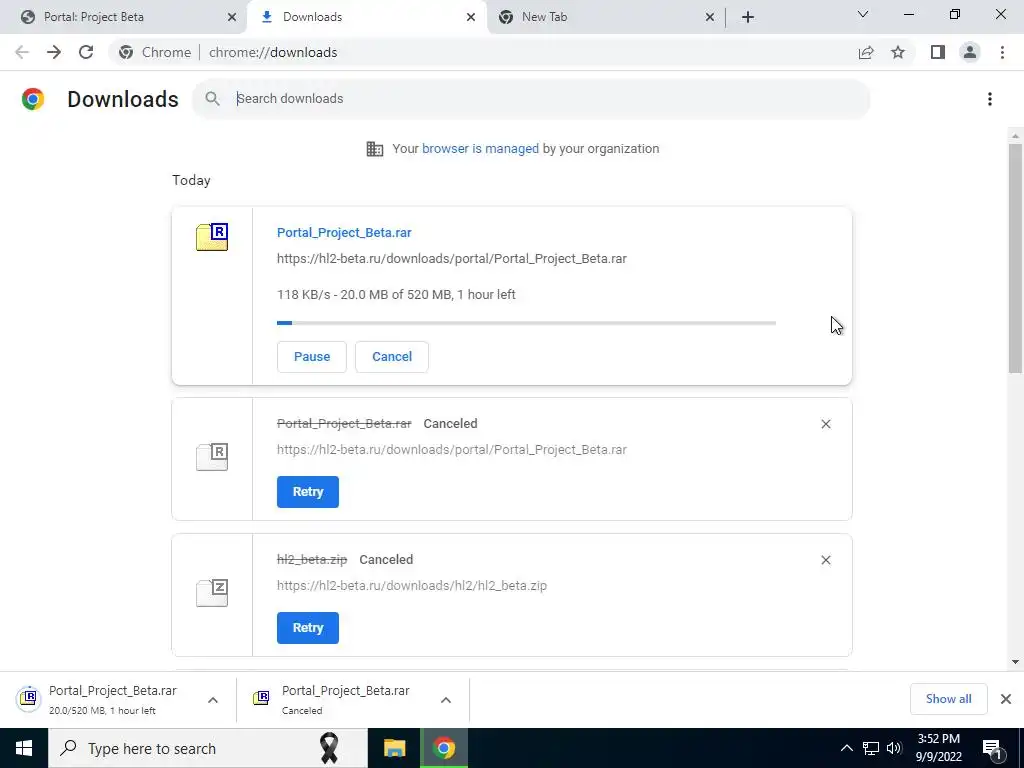The image size is (1024, 768).
Task: Open the Chrome main menu (three dots)
Action: (1002, 52)
